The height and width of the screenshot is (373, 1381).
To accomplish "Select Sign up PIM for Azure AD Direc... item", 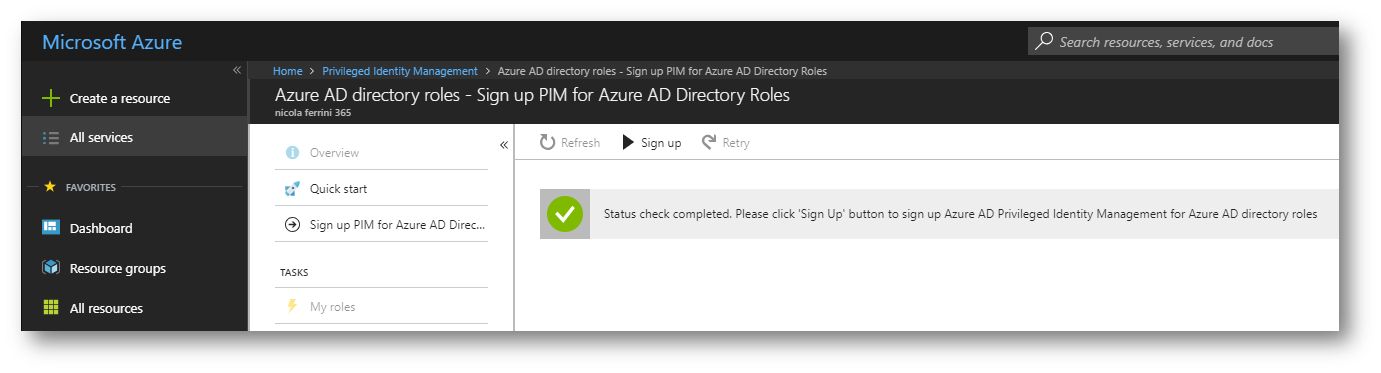I will pos(381,225).
